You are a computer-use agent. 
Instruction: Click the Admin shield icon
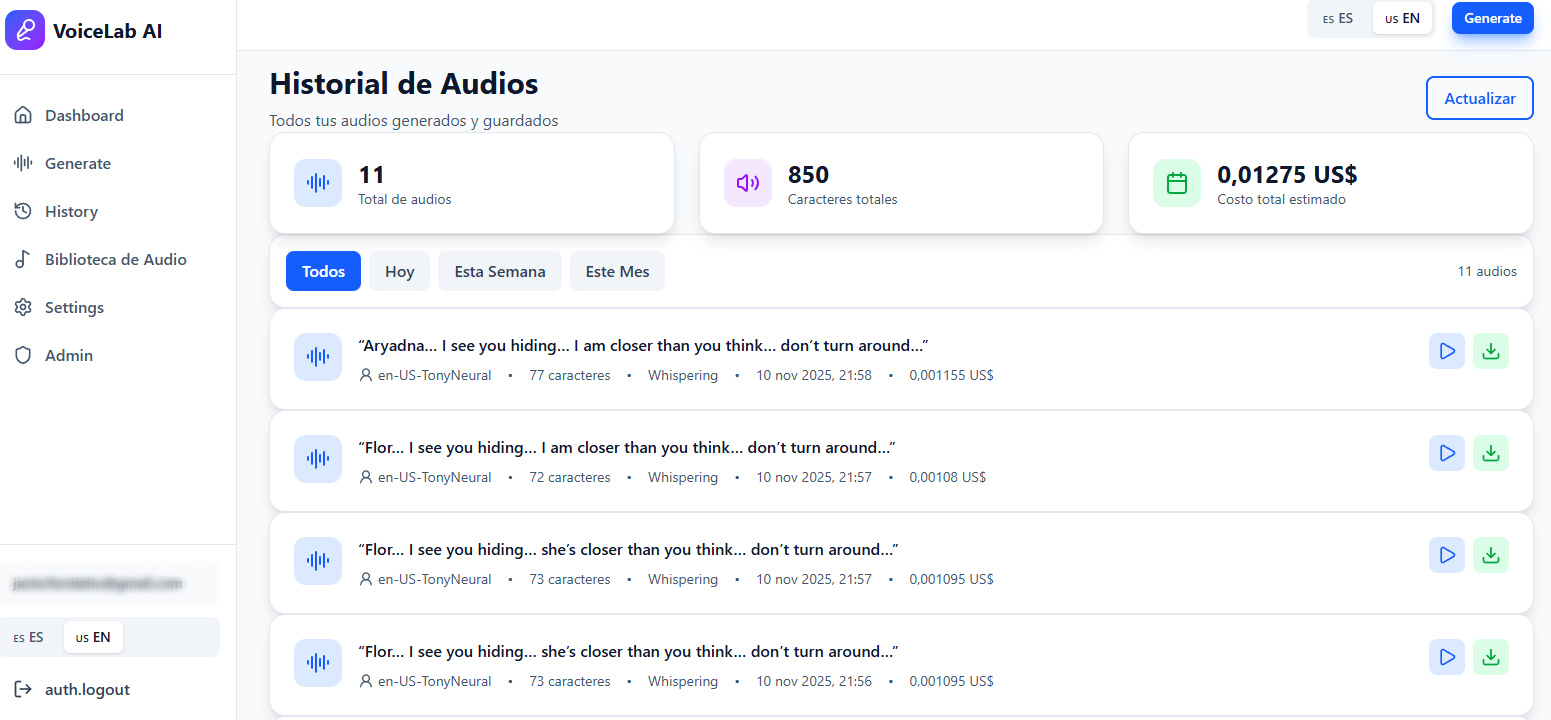pyautogui.click(x=23, y=355)
